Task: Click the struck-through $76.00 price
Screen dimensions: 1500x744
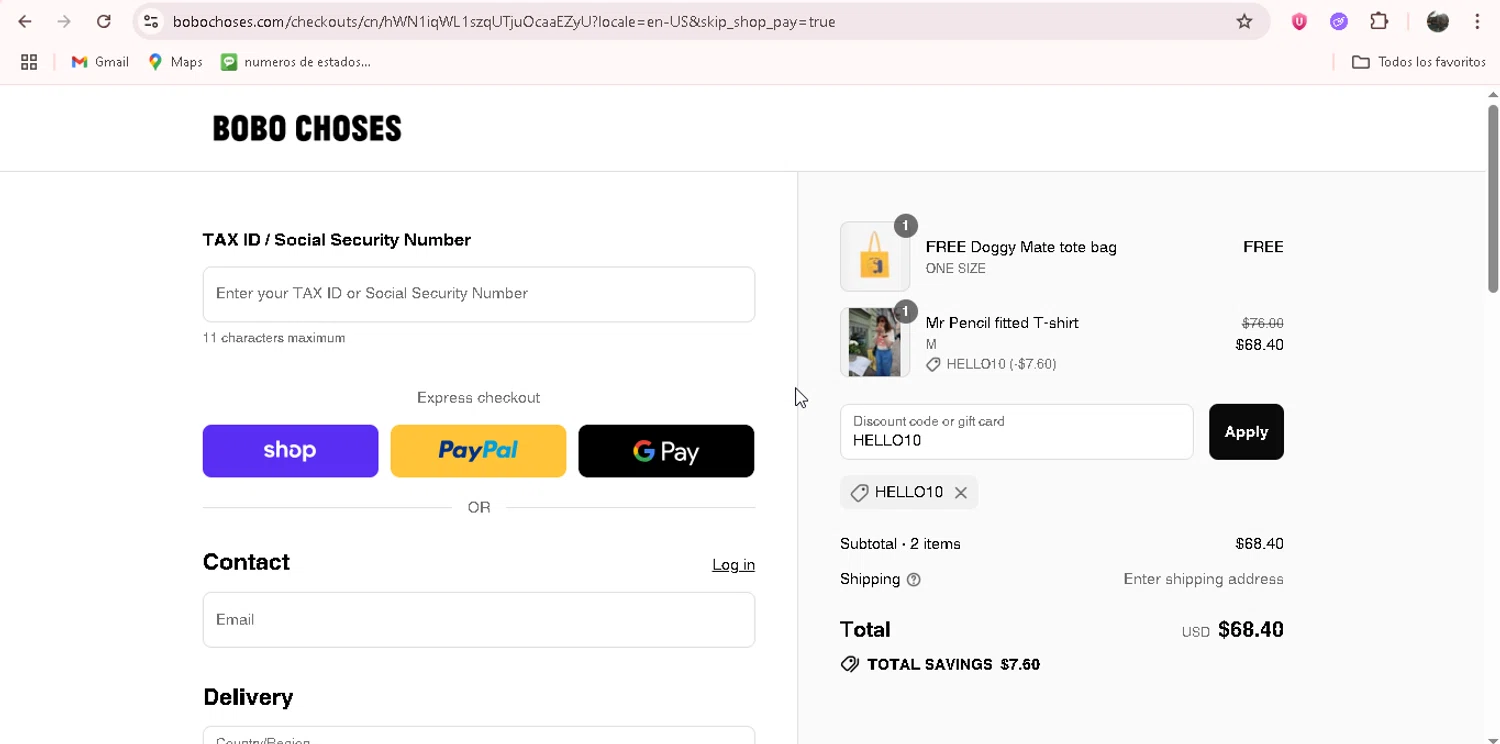Action: pos(1262,323)
